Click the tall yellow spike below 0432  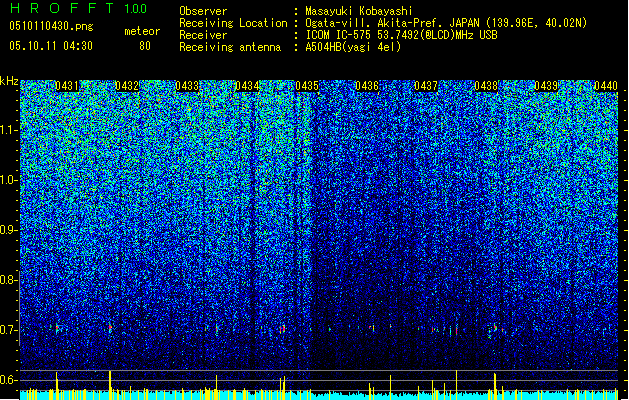point(110,385)
